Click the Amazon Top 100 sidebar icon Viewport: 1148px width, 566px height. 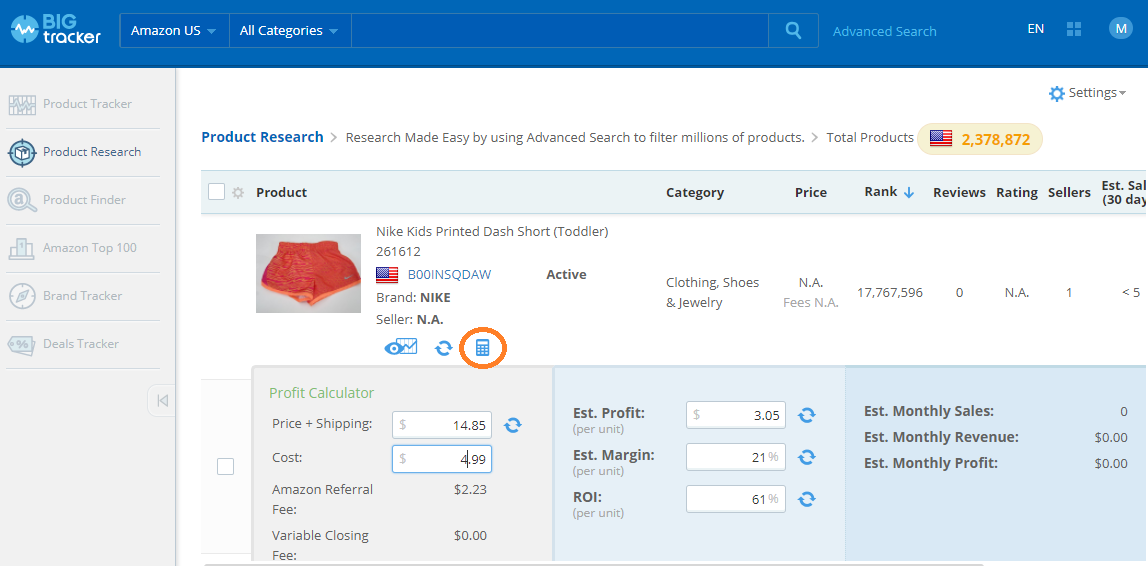pos(22,247)
